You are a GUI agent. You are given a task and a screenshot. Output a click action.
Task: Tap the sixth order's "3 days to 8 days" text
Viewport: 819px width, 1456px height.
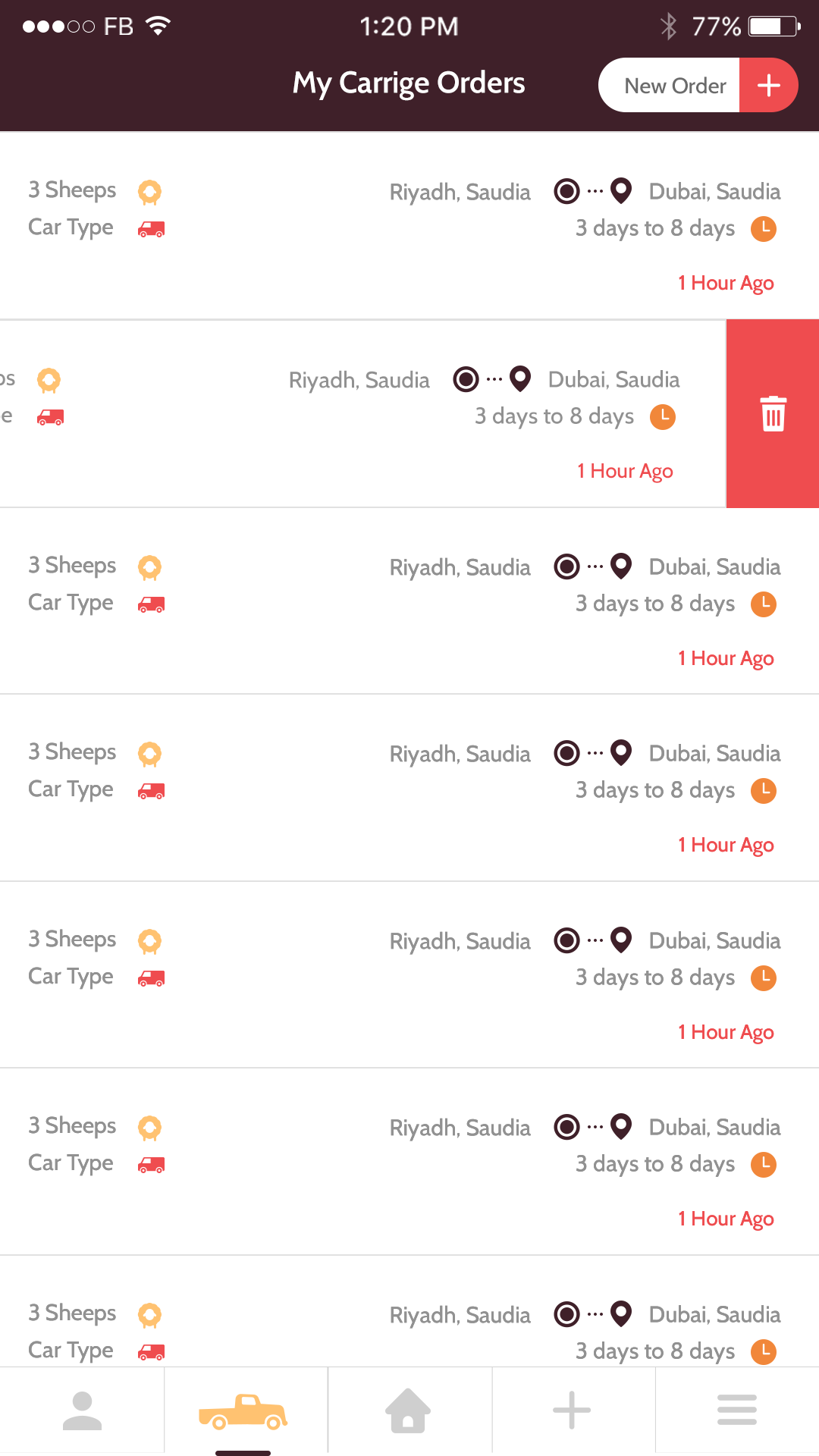655,1164
